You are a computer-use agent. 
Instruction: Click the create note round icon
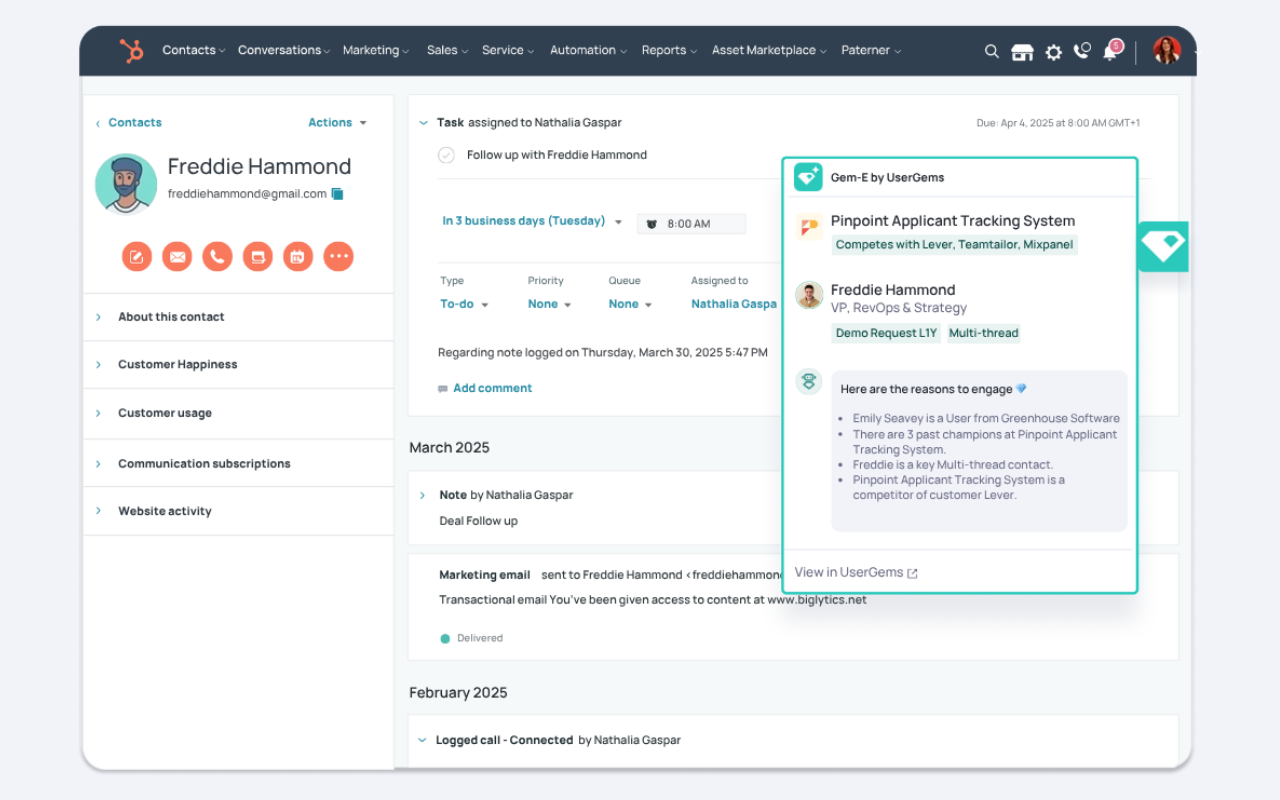click(x=137, y=257)
